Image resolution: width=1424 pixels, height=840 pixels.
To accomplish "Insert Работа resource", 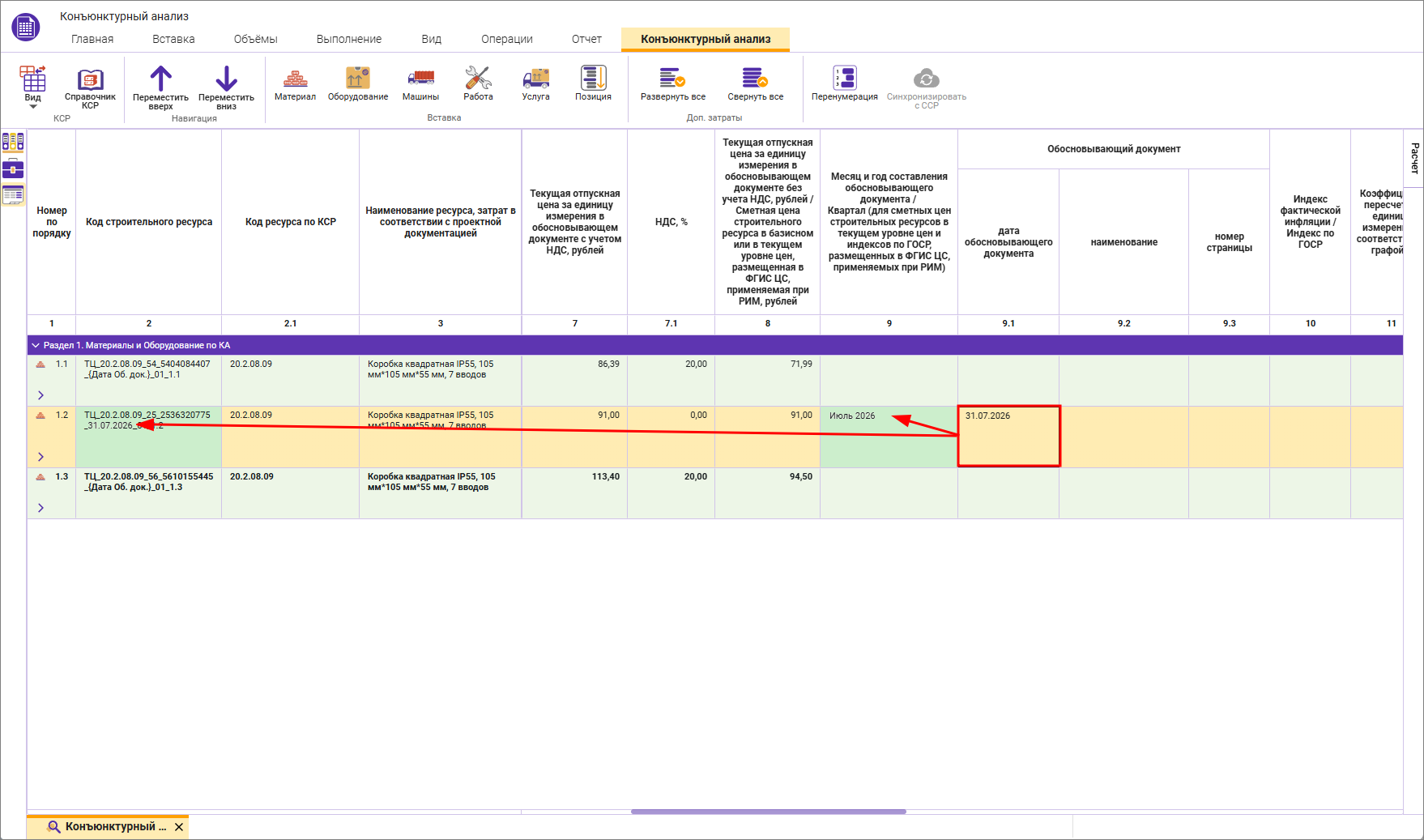I will click(x=478, y=84).
